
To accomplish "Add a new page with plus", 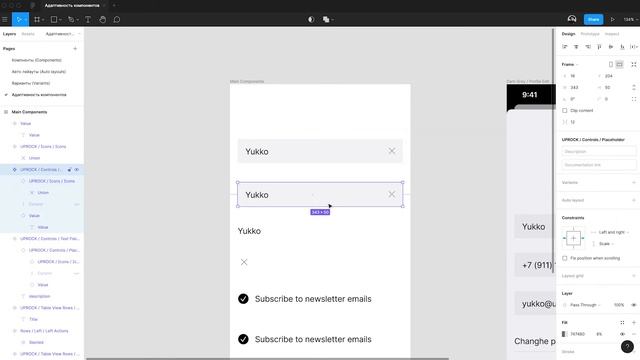I will point(75,49).
